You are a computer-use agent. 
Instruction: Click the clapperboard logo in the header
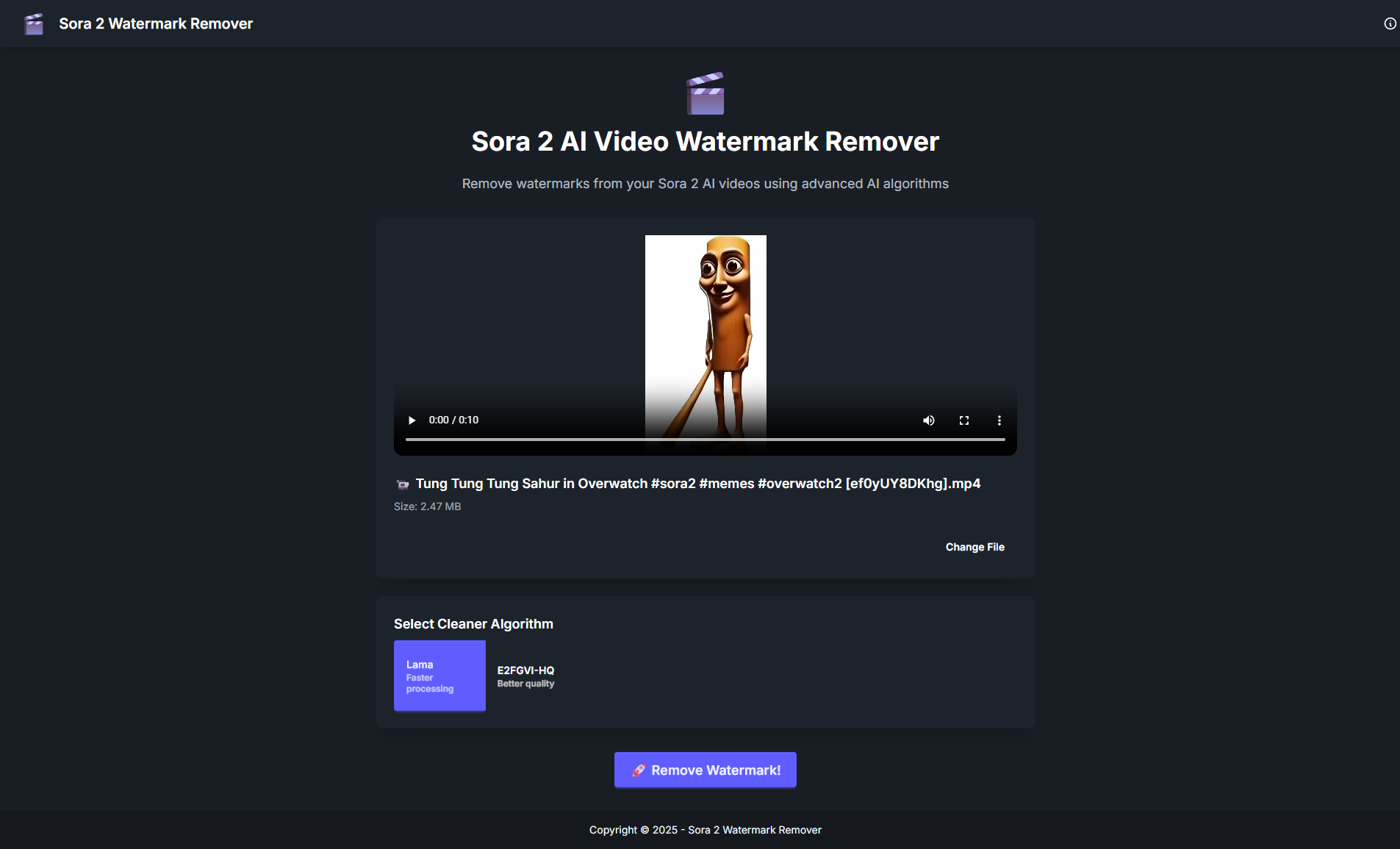click(x=34, y=24)
